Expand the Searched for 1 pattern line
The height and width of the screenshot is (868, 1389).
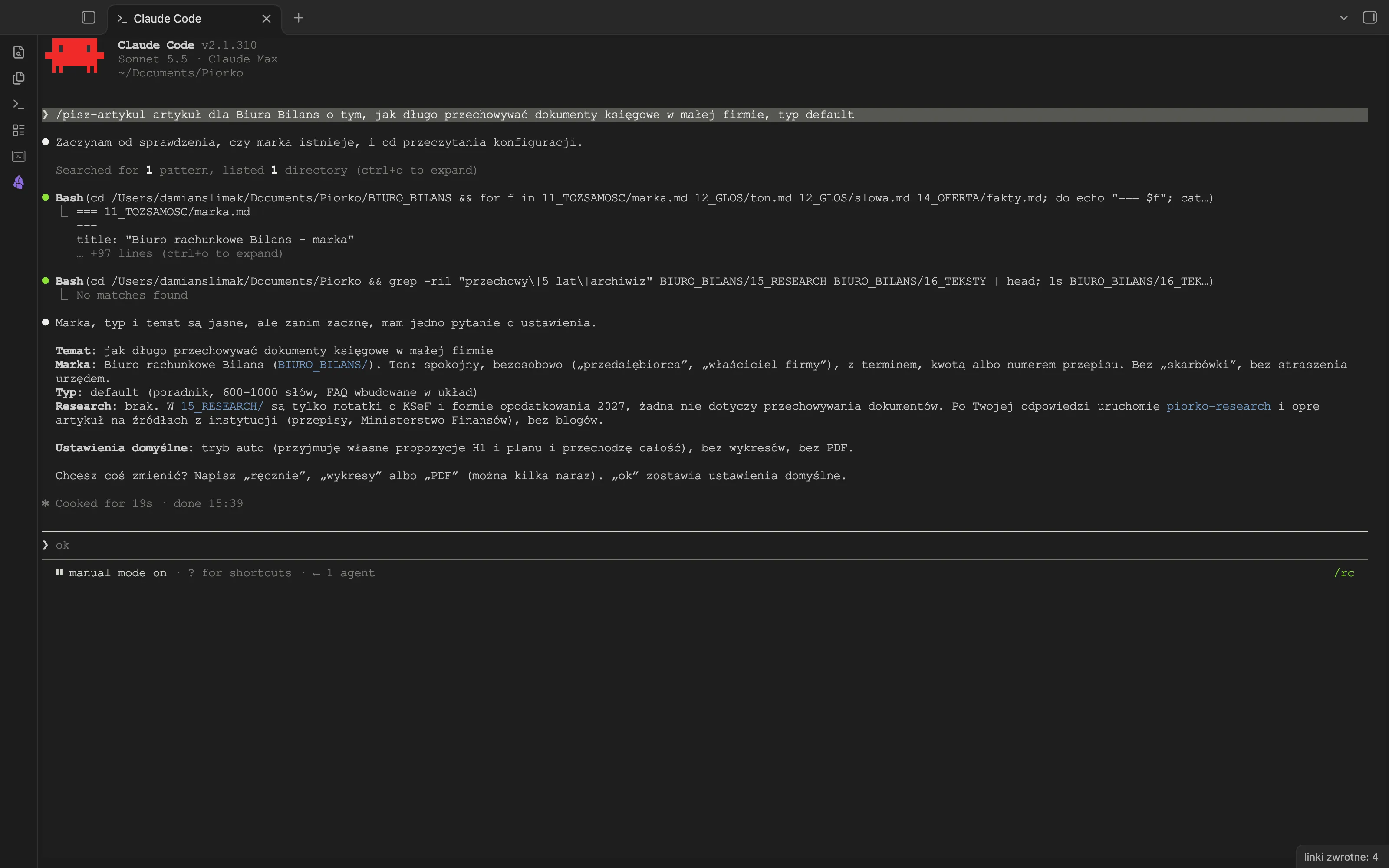(267, 171)
